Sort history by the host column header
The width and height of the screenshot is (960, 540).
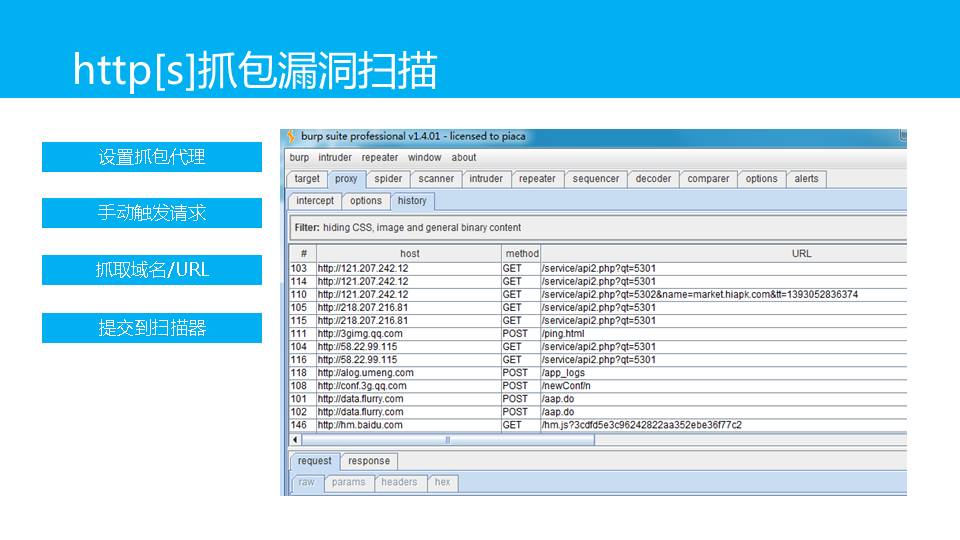409,254
